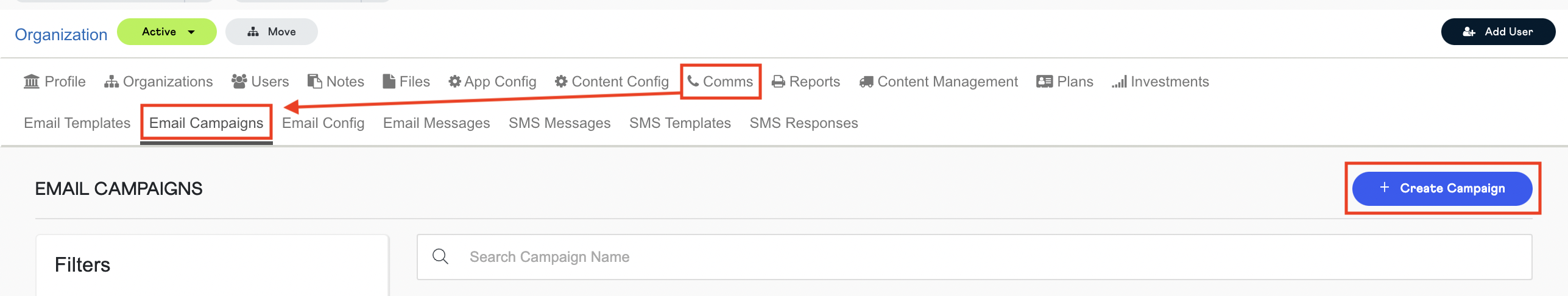This screenshot has height=296, width=1568.
Task: Click the Investments signal bars icon
Action: click(1119, 82)
